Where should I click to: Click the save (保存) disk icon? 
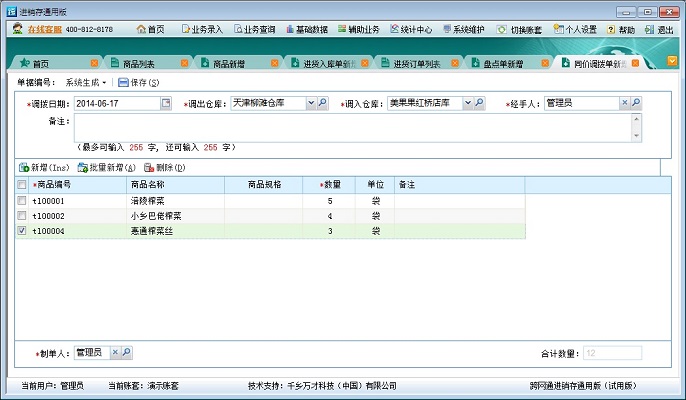123,81
